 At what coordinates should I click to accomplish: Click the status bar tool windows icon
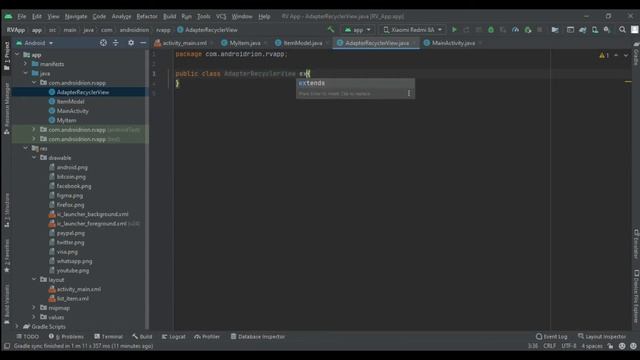[7, 346]
